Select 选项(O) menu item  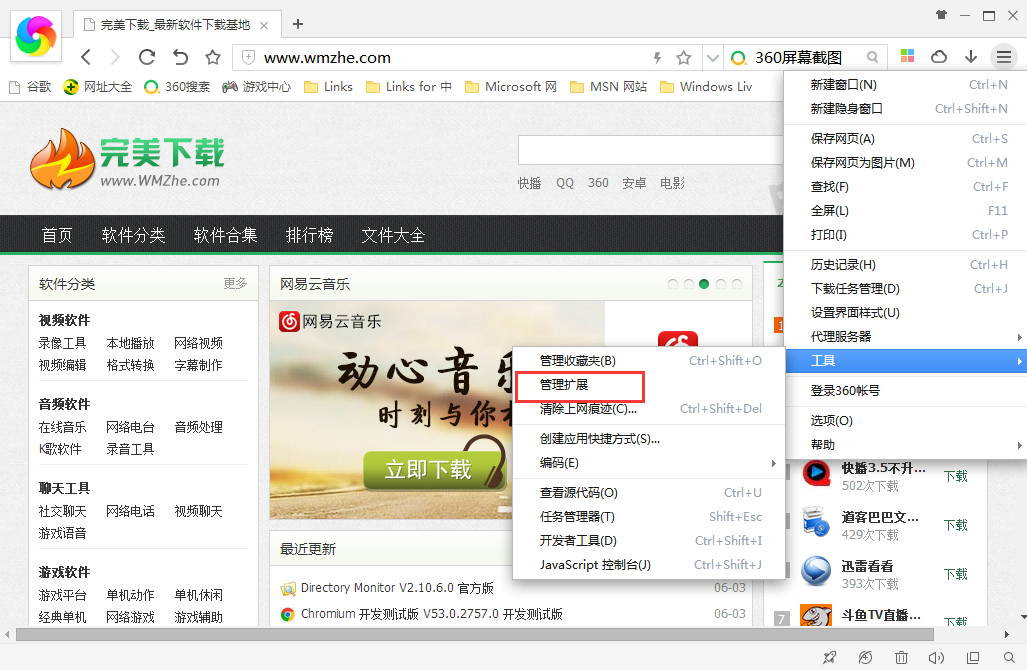pyautogui.click(x=906, y=420)
